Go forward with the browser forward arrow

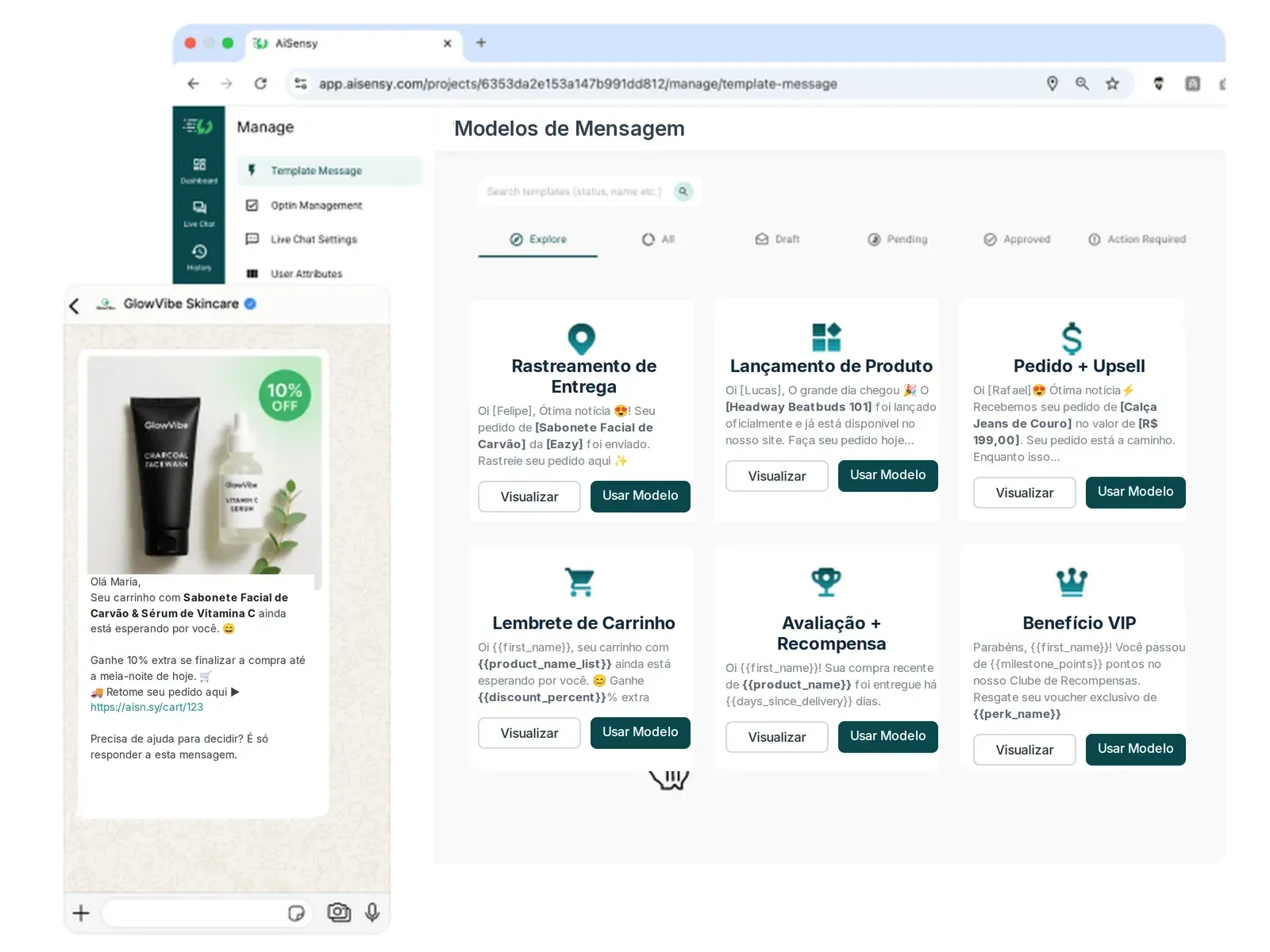(227, 83)
